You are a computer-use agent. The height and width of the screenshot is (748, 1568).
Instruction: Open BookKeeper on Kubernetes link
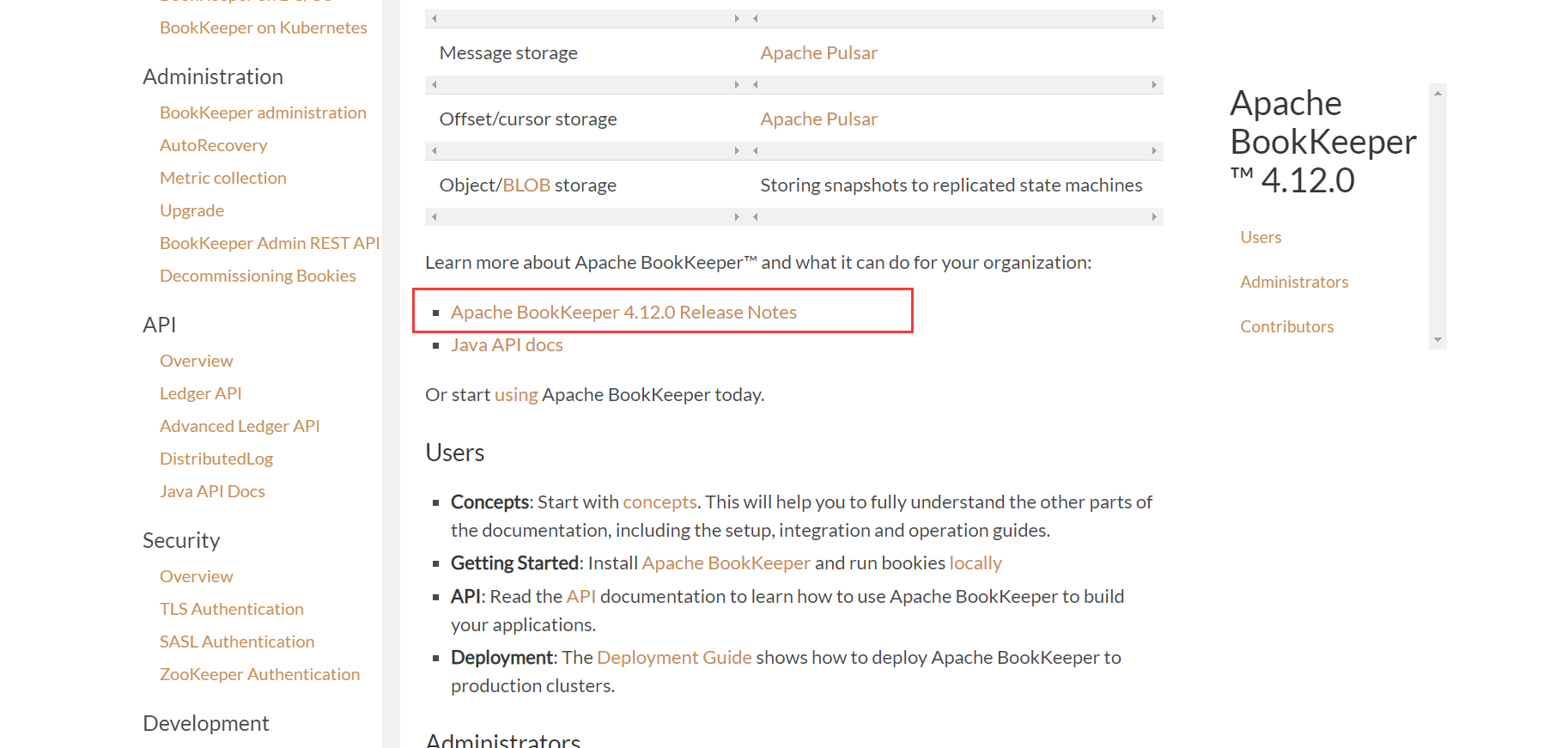pyautogui.click(x=263, y=27)
